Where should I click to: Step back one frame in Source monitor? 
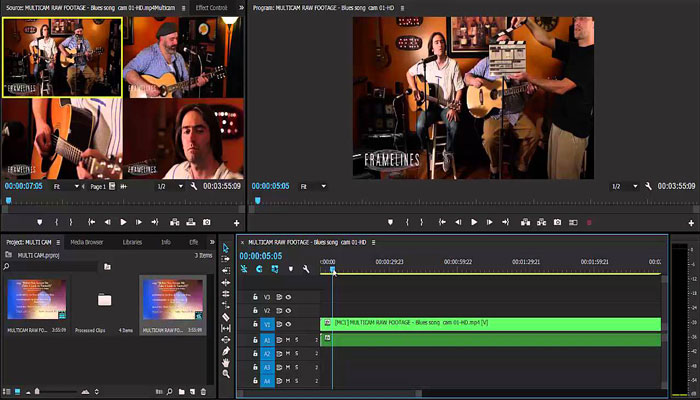coord(107,222)
